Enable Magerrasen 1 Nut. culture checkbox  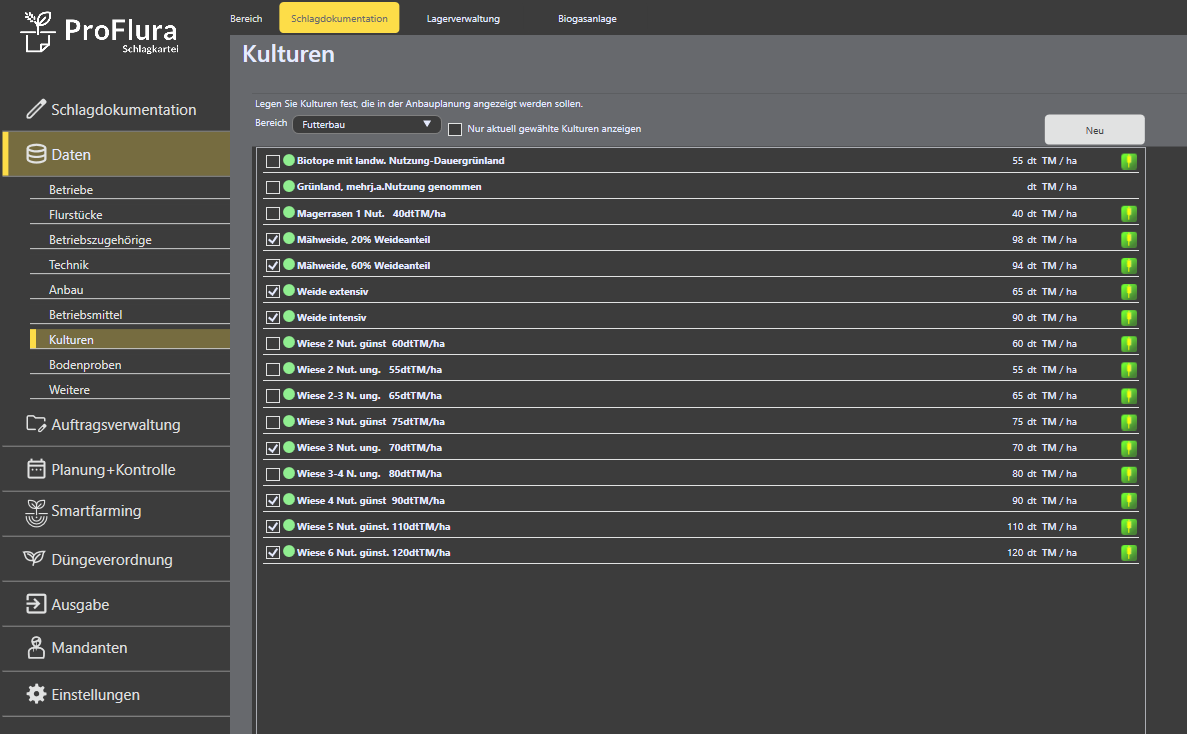(273, 214)
